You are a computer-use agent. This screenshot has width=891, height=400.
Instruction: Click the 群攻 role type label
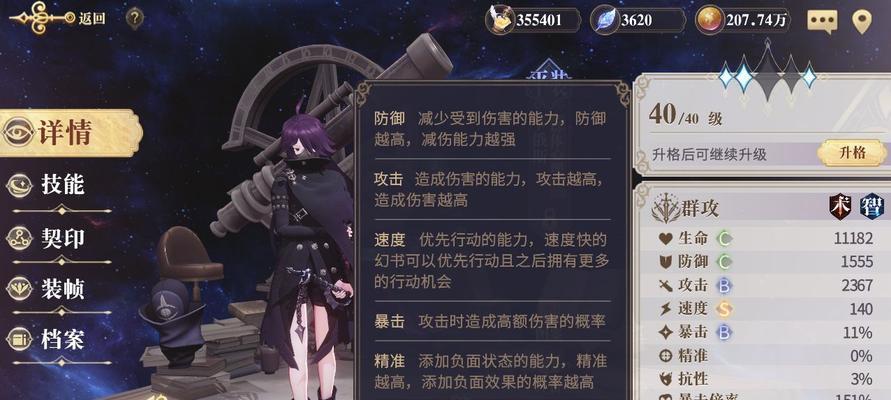[701, 208]
